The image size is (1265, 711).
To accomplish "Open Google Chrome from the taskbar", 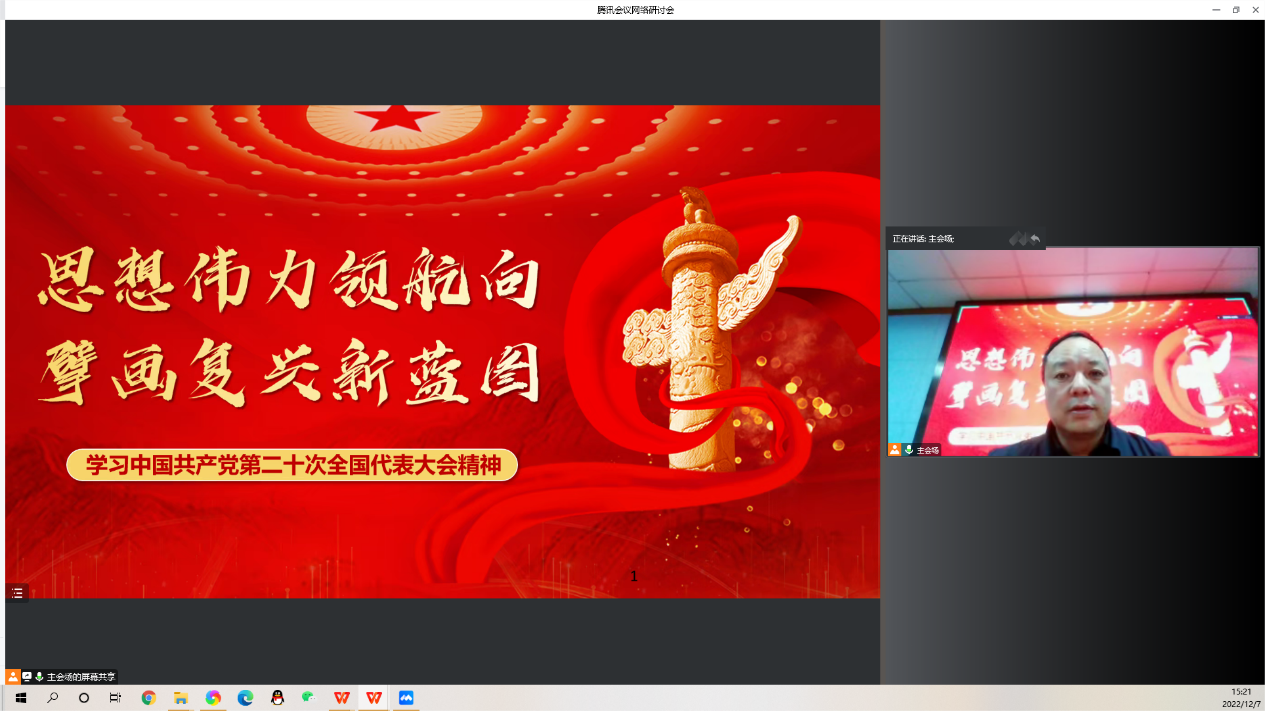I will 148,698.
